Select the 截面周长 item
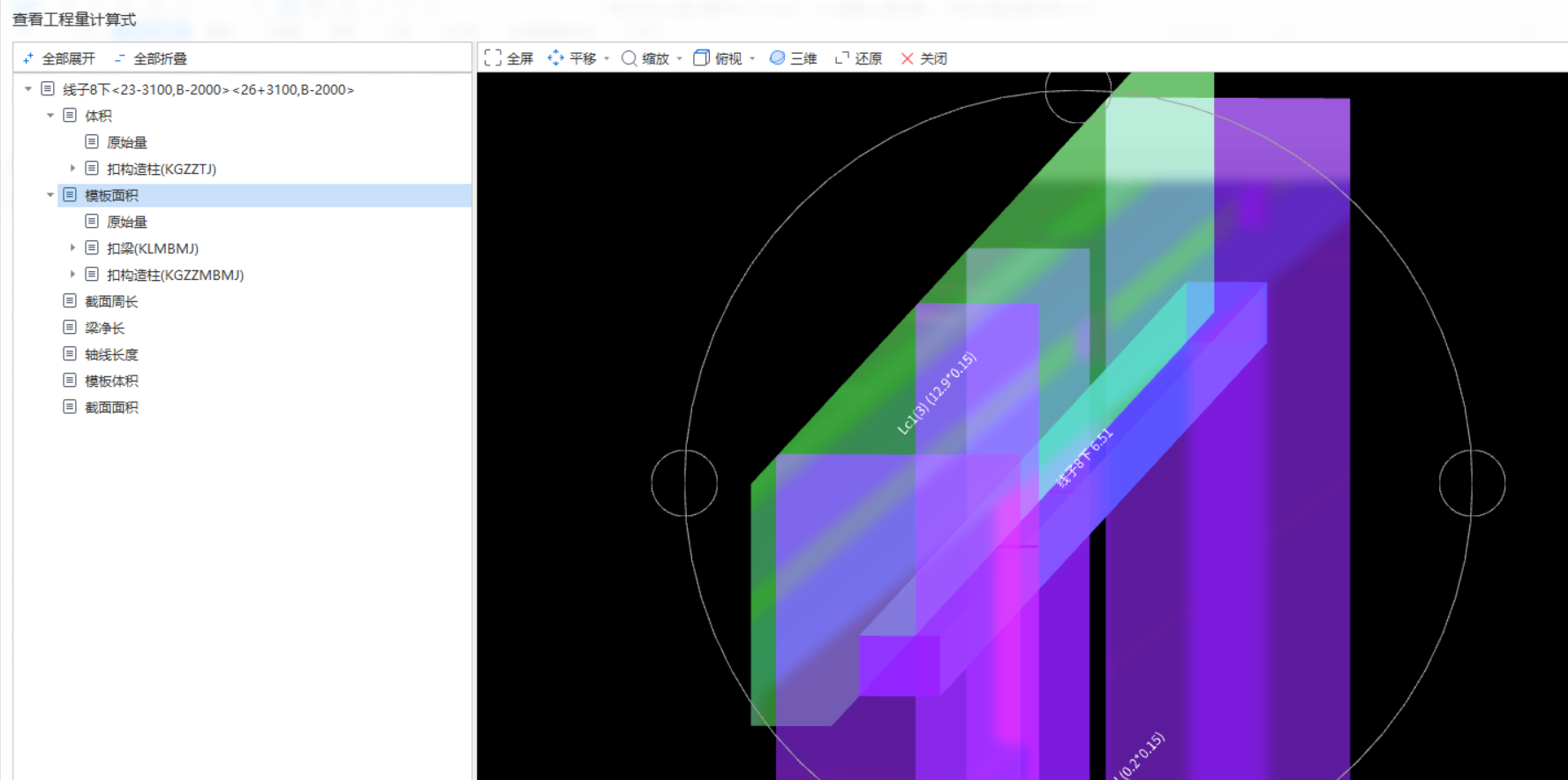 tap(111, 301)
